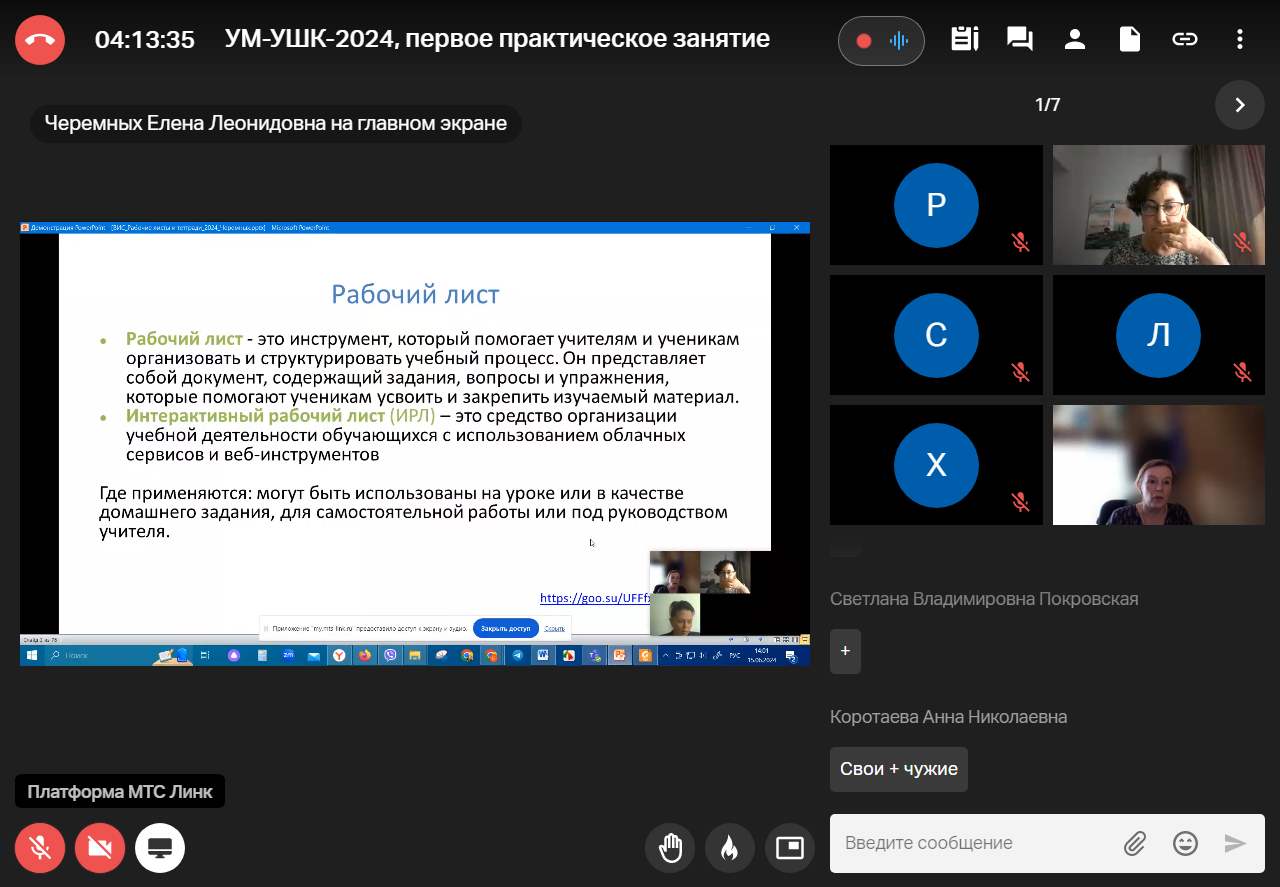Viewport: 1280px width, 887px height.
Task: Type in the Введите сообщение field
Action: click(975, 843)
